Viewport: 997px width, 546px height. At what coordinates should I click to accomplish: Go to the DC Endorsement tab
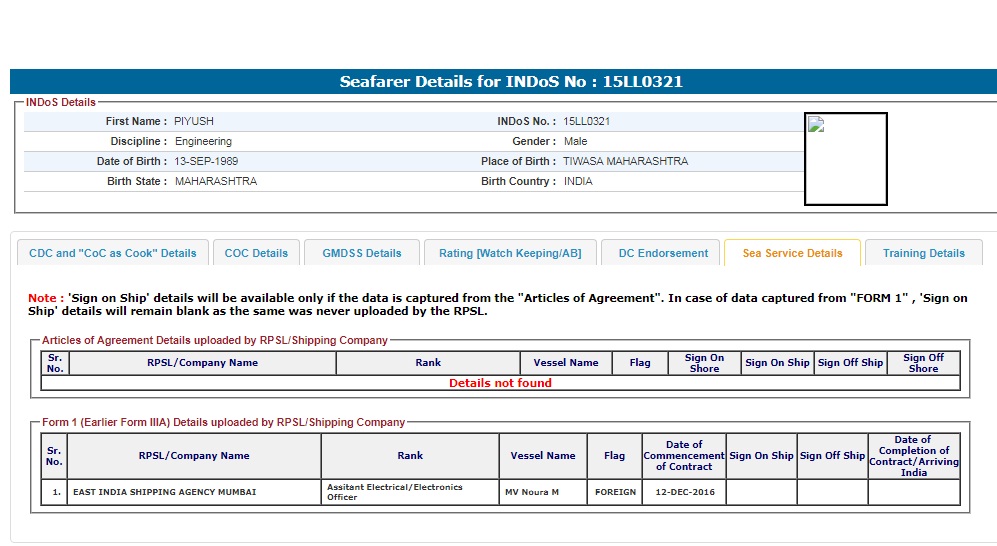point(663,253)
